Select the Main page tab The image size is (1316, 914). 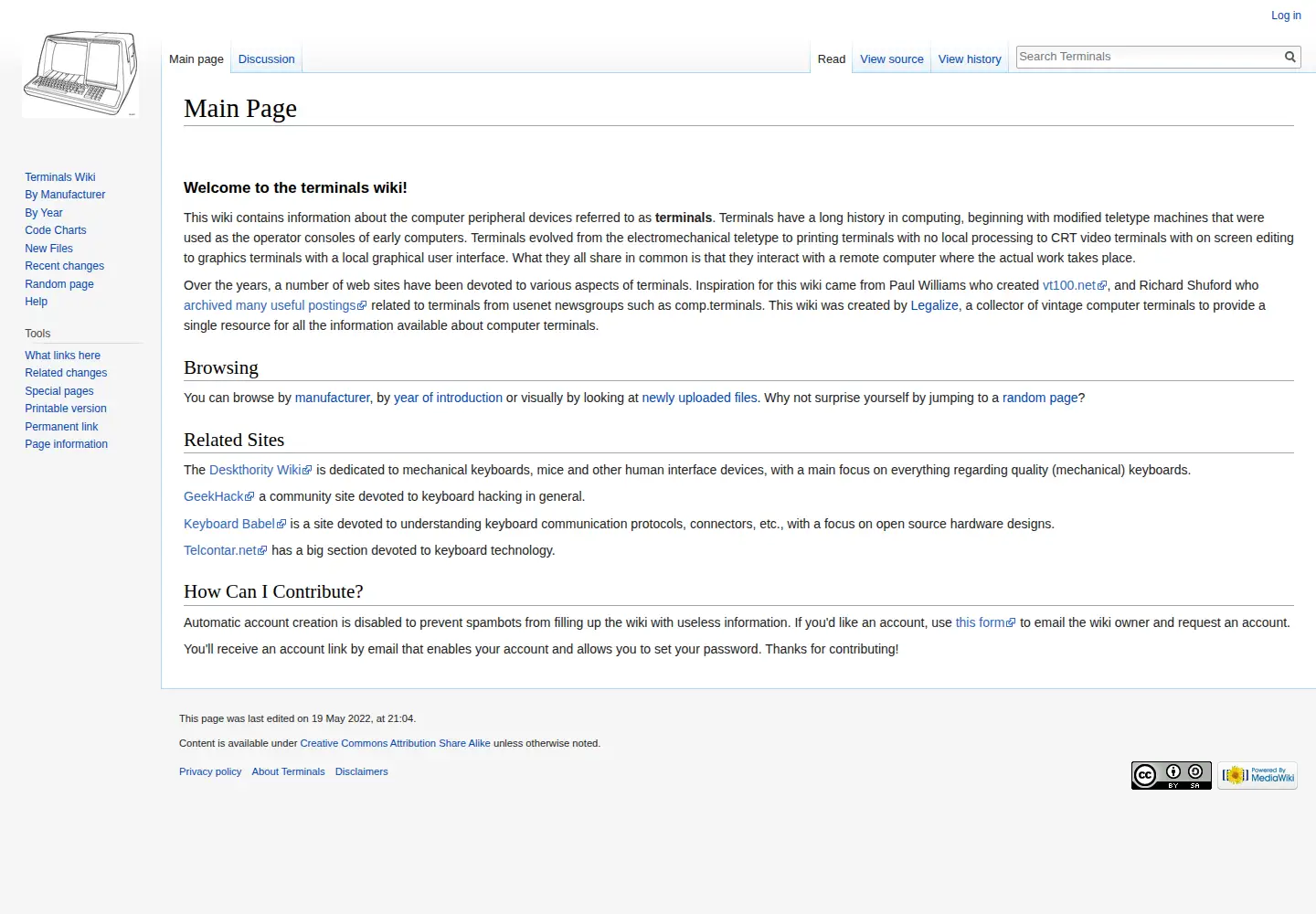pos(196,59)
